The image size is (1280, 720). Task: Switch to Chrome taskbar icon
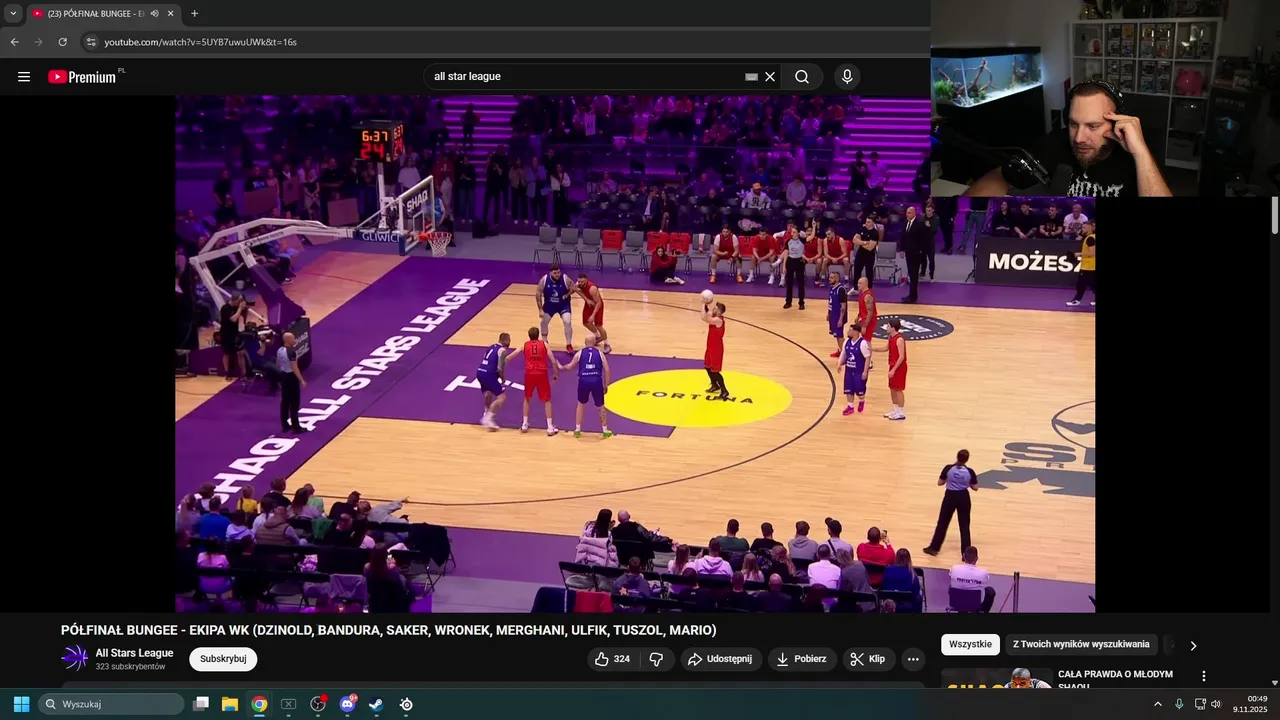259,704
